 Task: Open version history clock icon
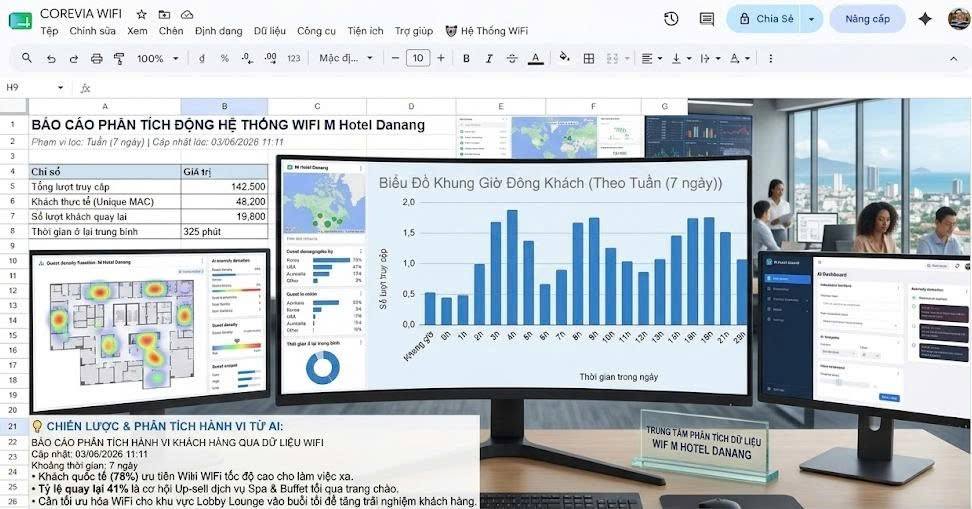click(671, 19)
